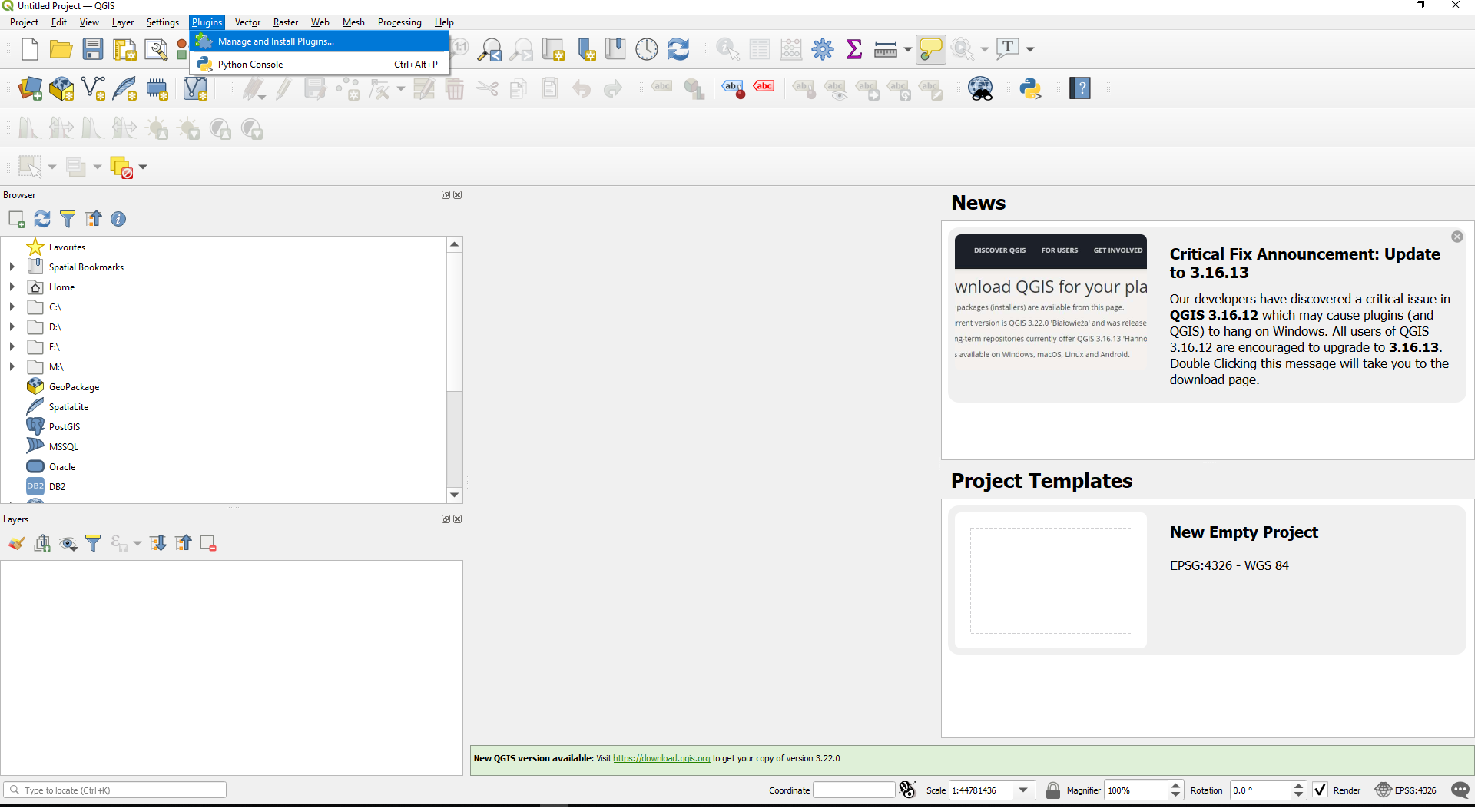
Task: Disable the Render checkbox
Action: coord(1321,790)
